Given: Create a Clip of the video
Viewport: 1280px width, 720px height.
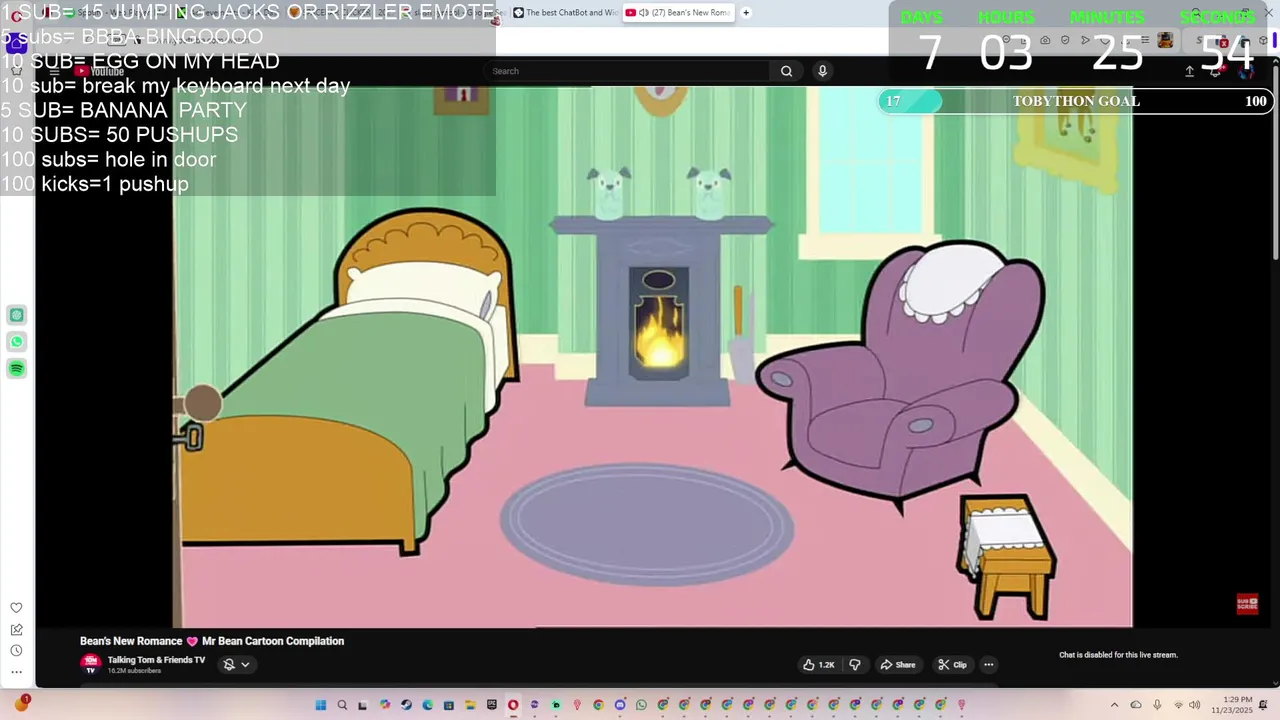Looking at the screenshot, I should pyautogui.click(x=952, y=665).
